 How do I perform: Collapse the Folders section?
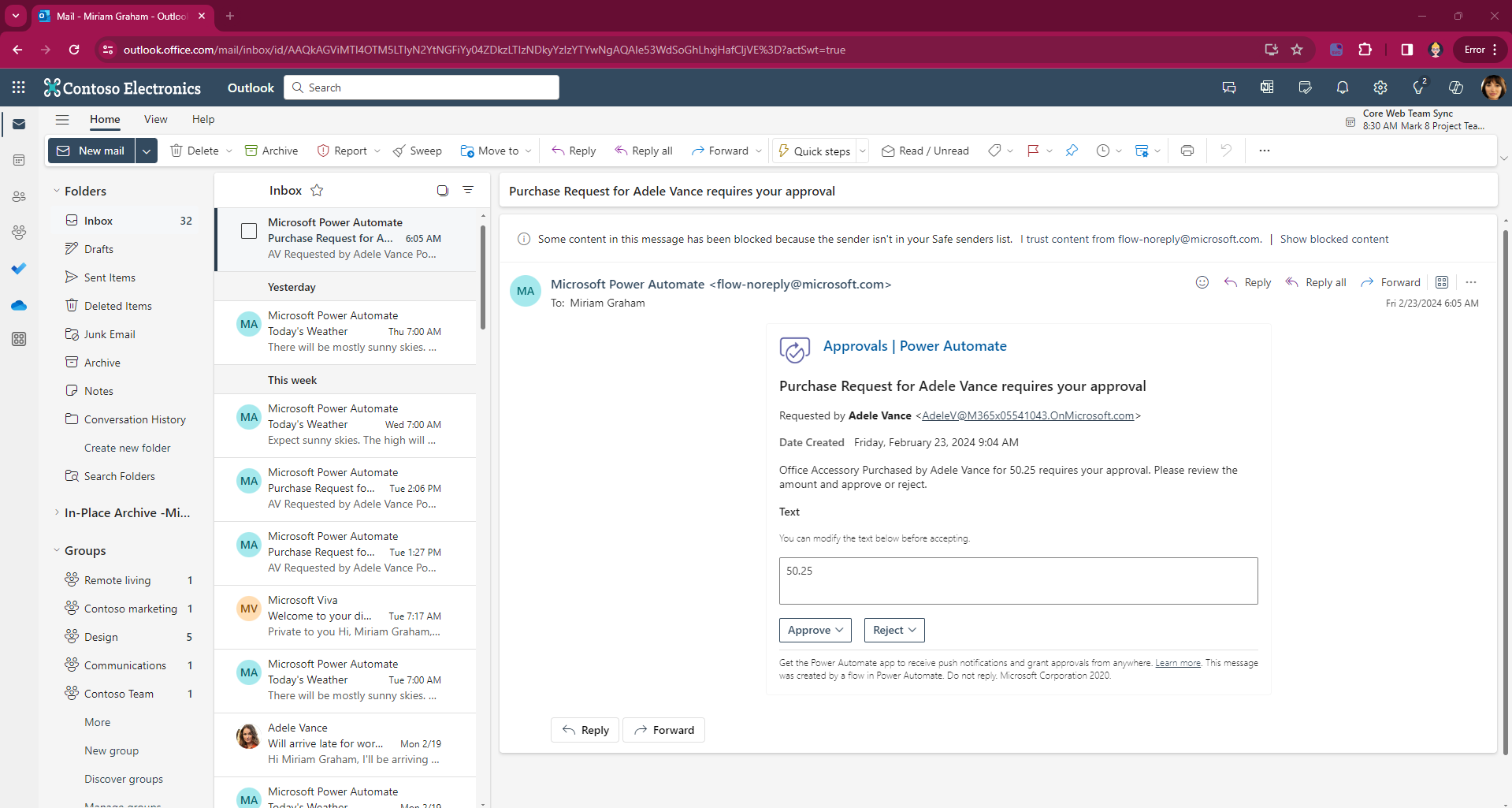point(57,191)
